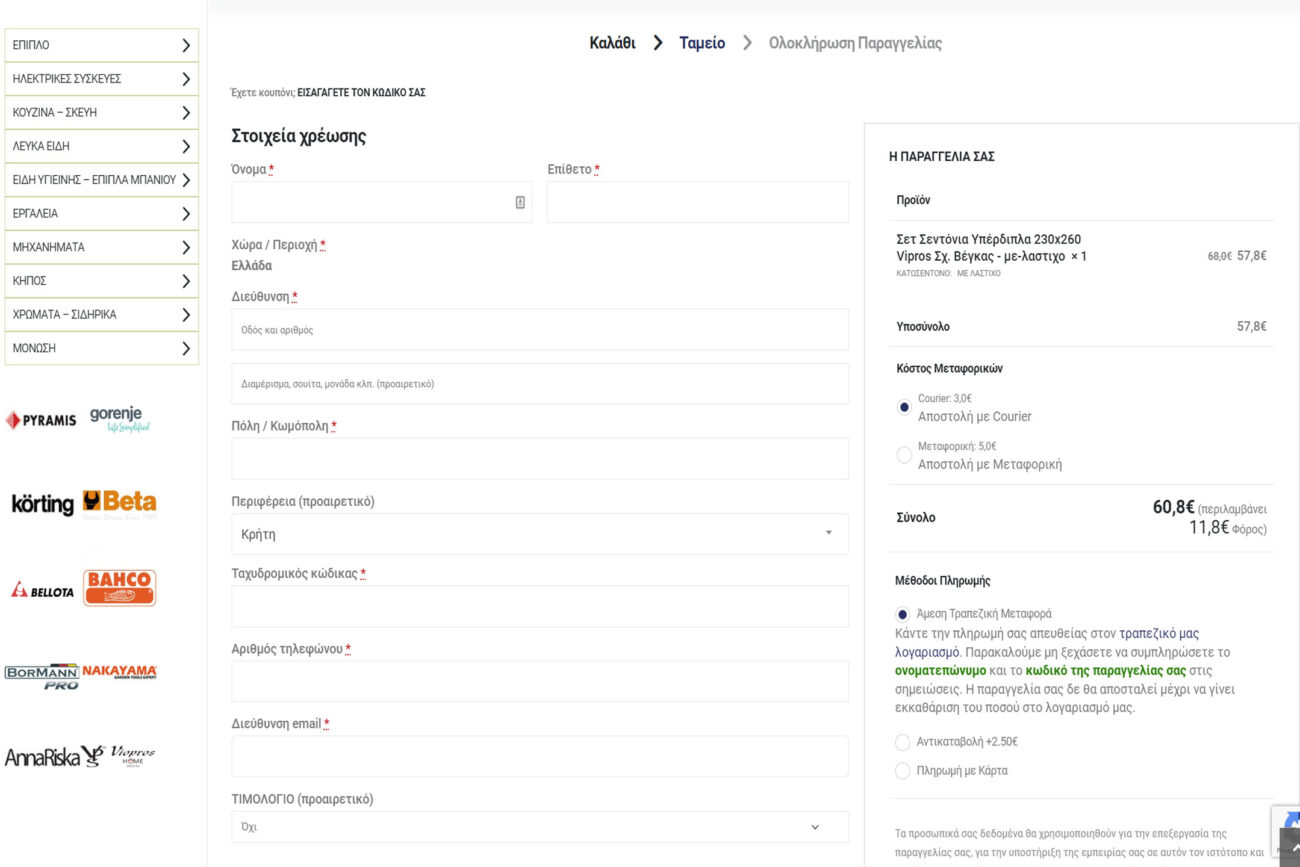Open the ΤΙΜΟΛΟΓΙΟ dropdown showing Όχι
Image resolution: width=1300 pixels, height=867 pixels.
(x=539, y=827)
